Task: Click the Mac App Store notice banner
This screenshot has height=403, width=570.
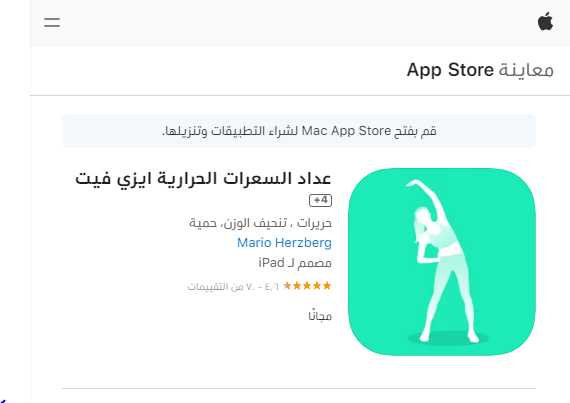Action: tap(299, 131)
